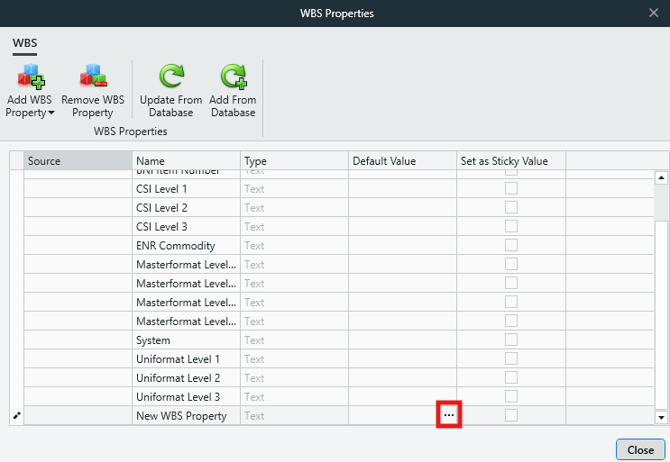The height and width of the screenshot is (462, 670).
Task: Click the Add From Database icon
Action: (232, 77)
